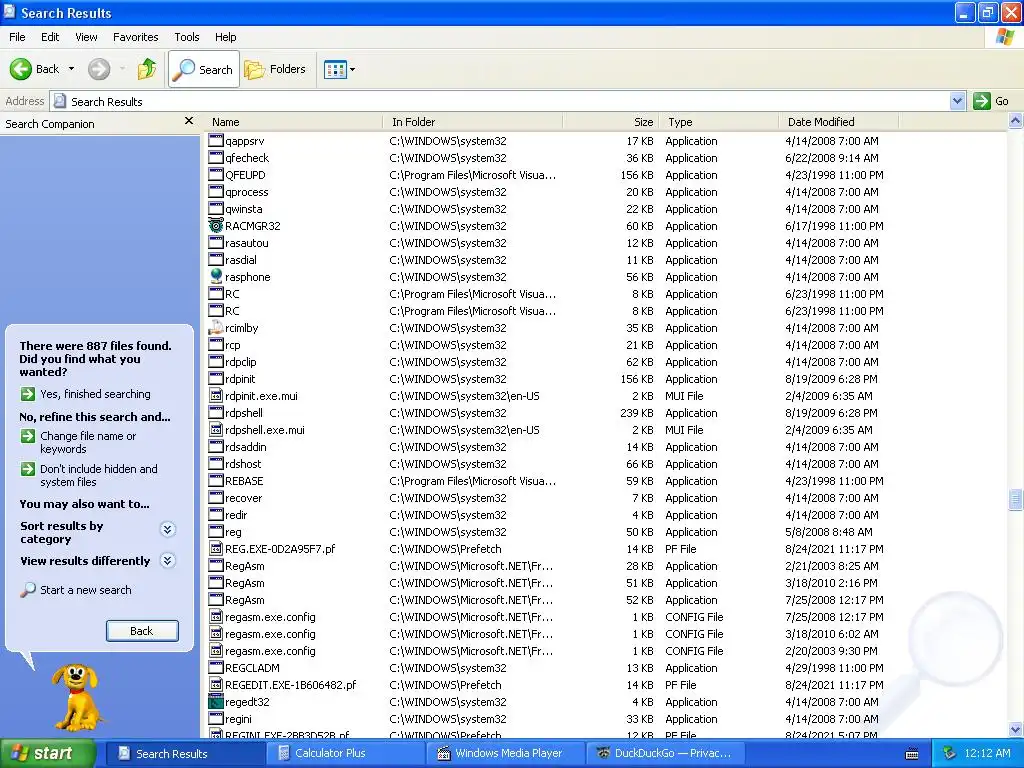Click the Back button in Search Companion

(x=142, y=631)
